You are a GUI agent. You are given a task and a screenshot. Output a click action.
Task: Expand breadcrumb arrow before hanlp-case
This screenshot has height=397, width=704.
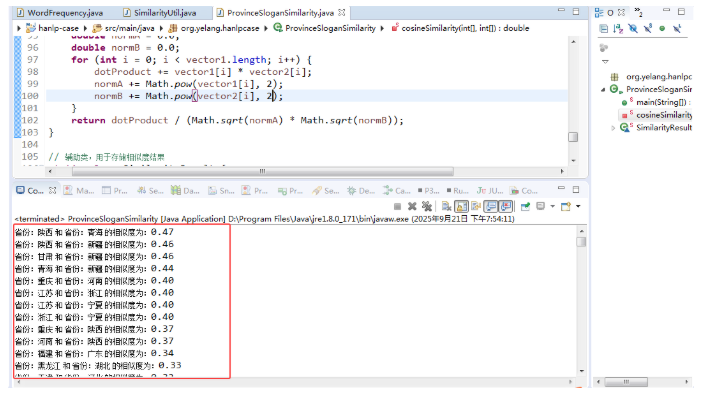tap(19, 28)
